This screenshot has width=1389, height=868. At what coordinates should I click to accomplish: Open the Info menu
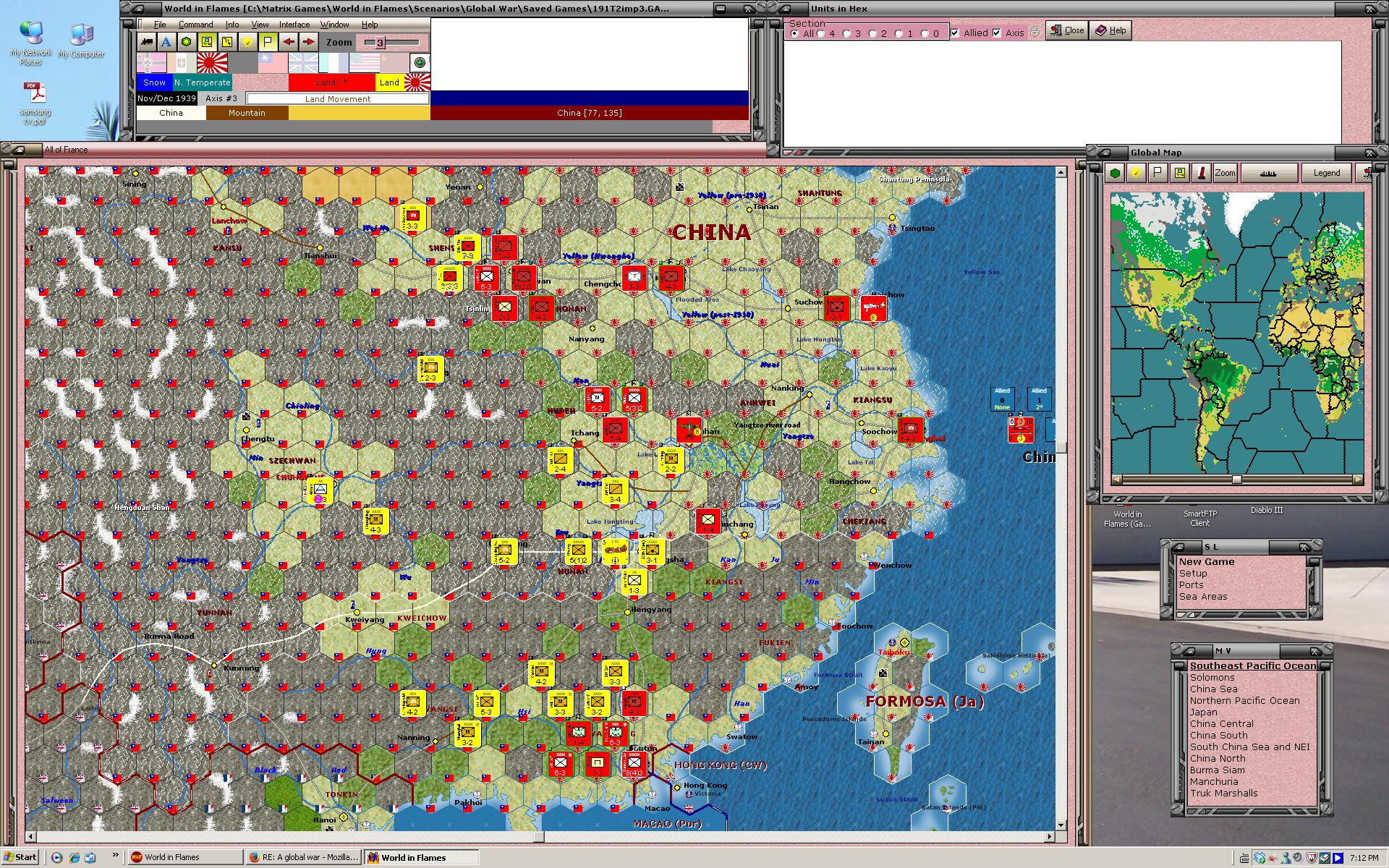[232, 25]
